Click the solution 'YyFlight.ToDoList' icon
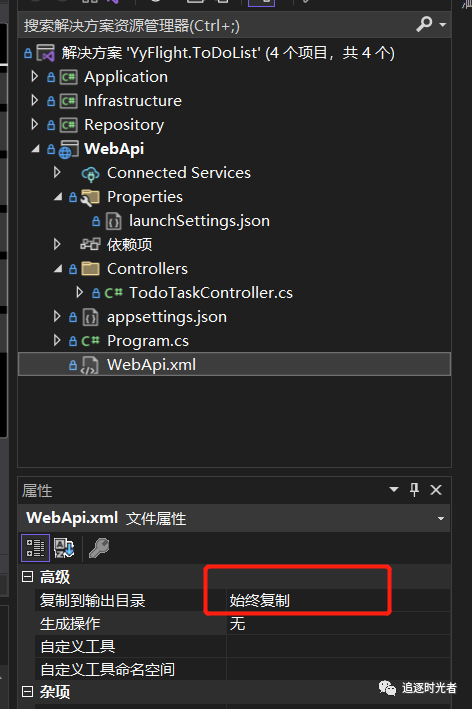The image size is (472, 709). [x=46, y=53]
